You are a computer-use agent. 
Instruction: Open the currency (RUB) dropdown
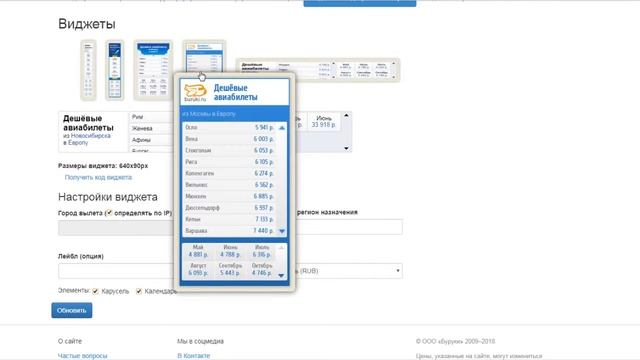349,271
